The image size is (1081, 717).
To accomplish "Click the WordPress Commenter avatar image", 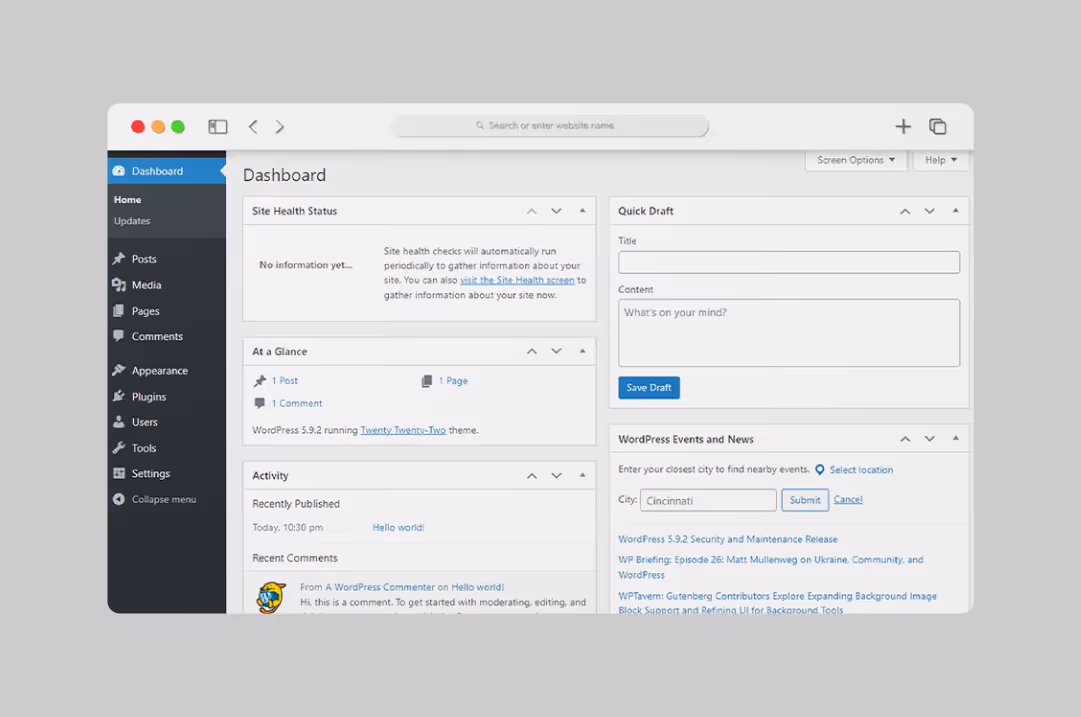I will click(272, 597).
